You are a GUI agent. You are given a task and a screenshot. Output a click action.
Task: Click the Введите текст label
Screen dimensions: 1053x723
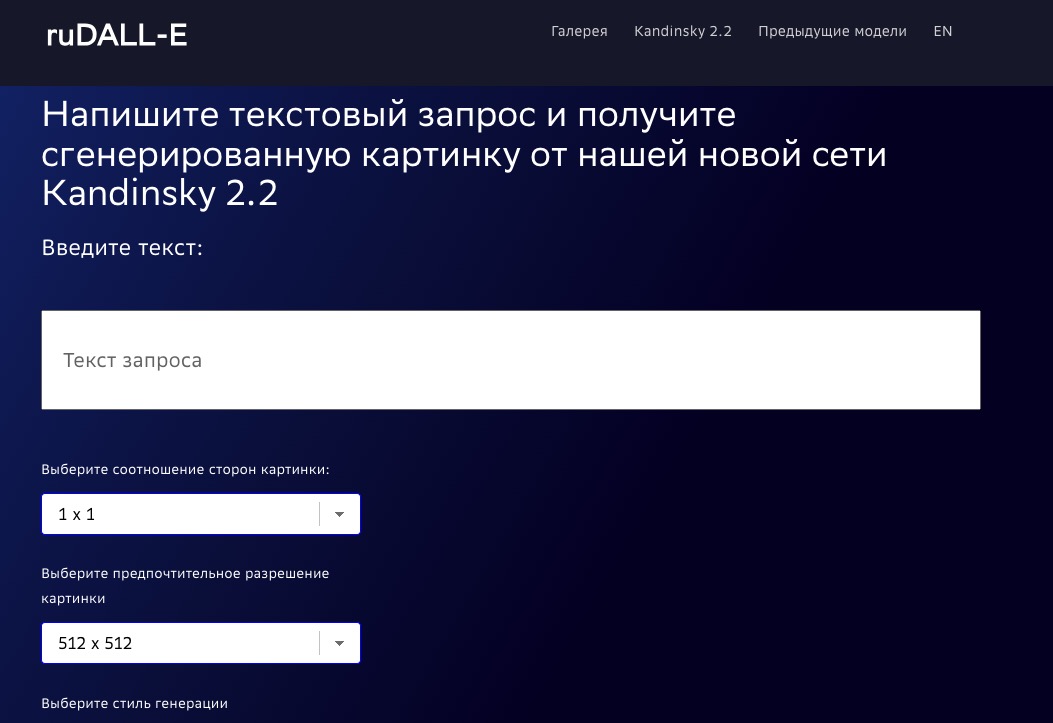point(122,248)
